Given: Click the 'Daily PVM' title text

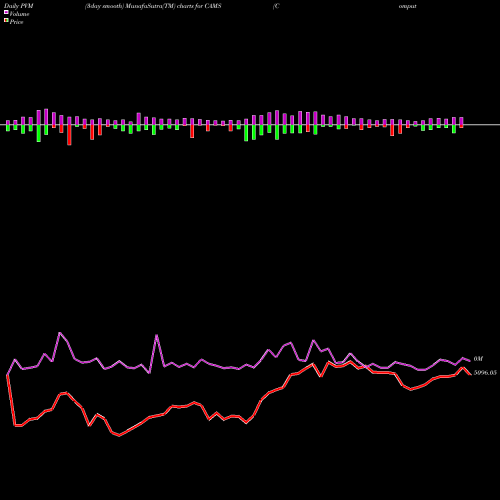Looking at the screenshot, I should 19,6.
